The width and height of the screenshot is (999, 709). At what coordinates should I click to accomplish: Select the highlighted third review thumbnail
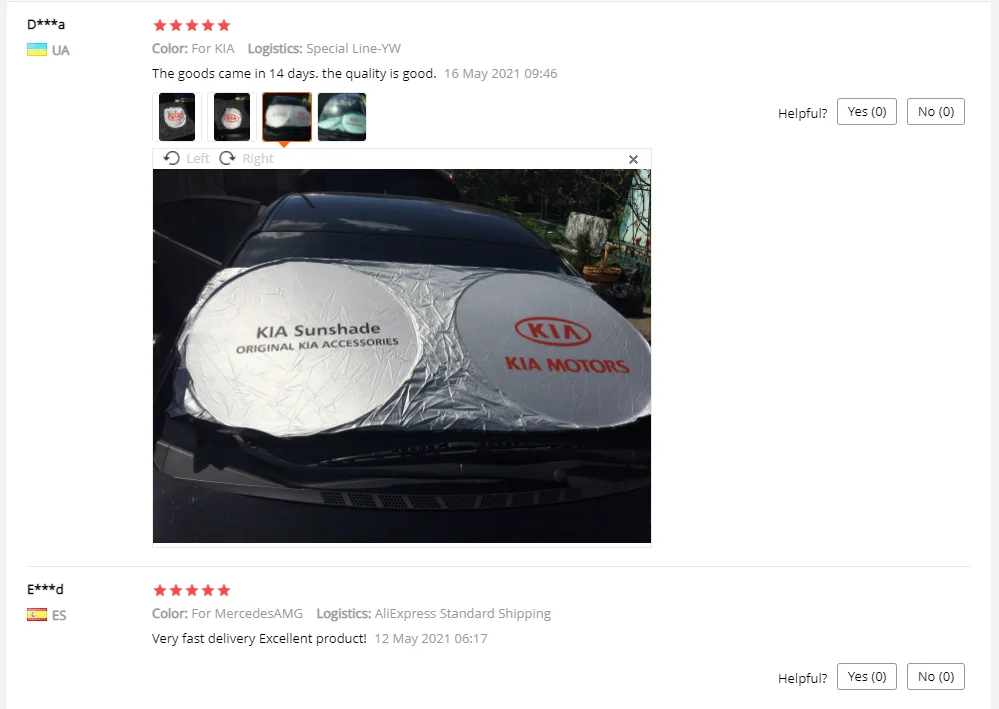click(287, 117)
